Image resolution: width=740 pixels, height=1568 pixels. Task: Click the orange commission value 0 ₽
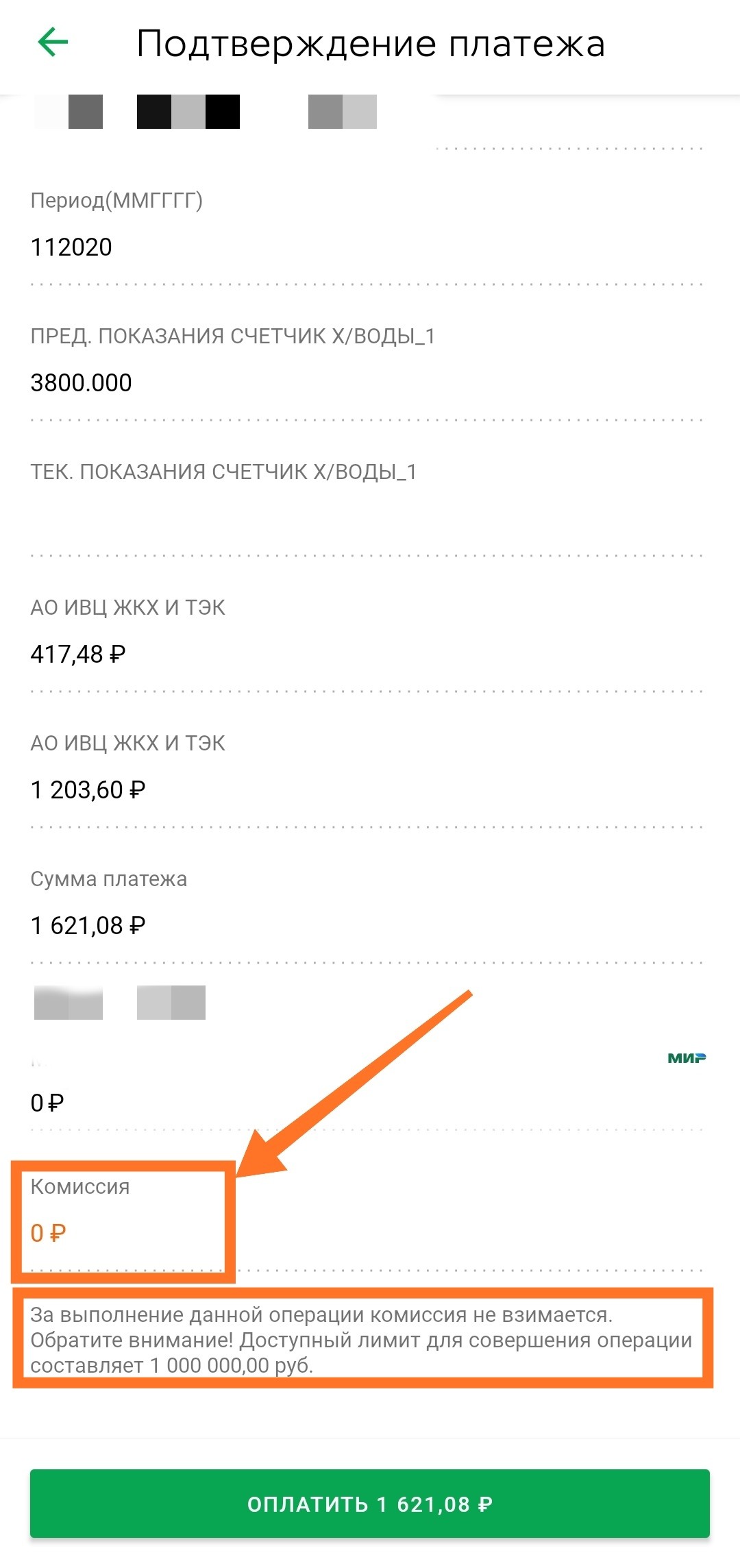48,1233
